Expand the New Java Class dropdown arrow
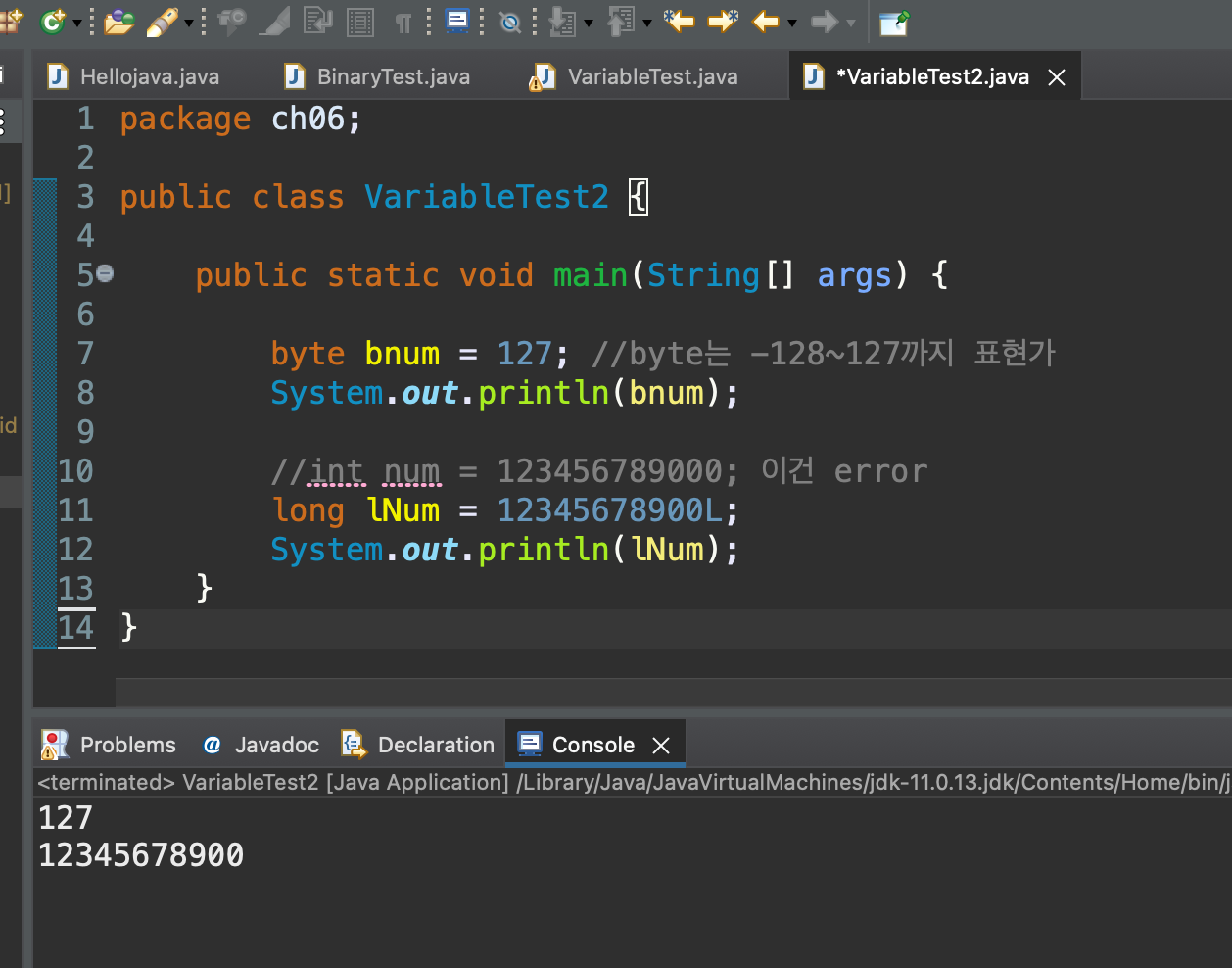Screen dimensions: 1232x968 tap(77, 22)
